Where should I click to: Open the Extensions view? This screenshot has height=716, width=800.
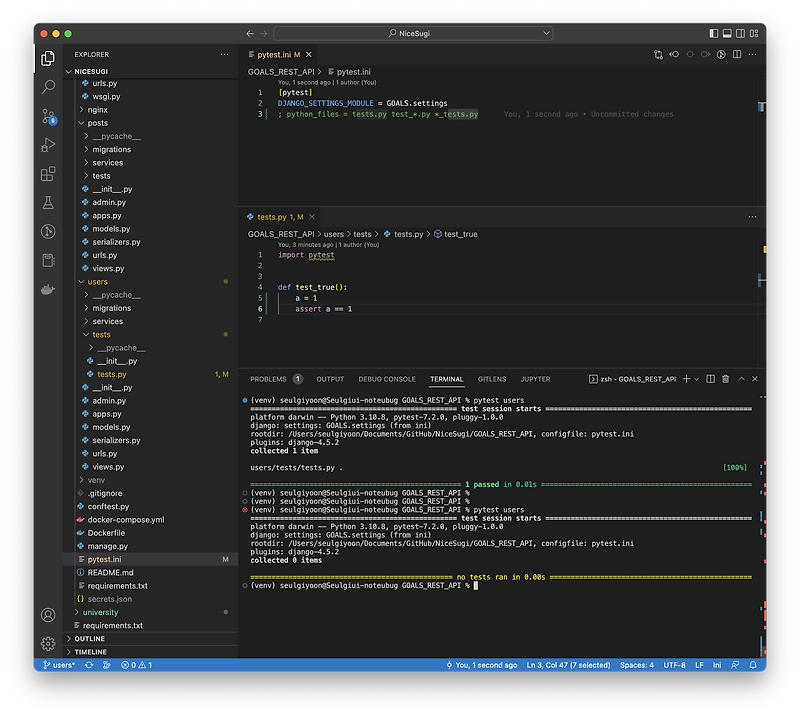(x=48, y=174)
